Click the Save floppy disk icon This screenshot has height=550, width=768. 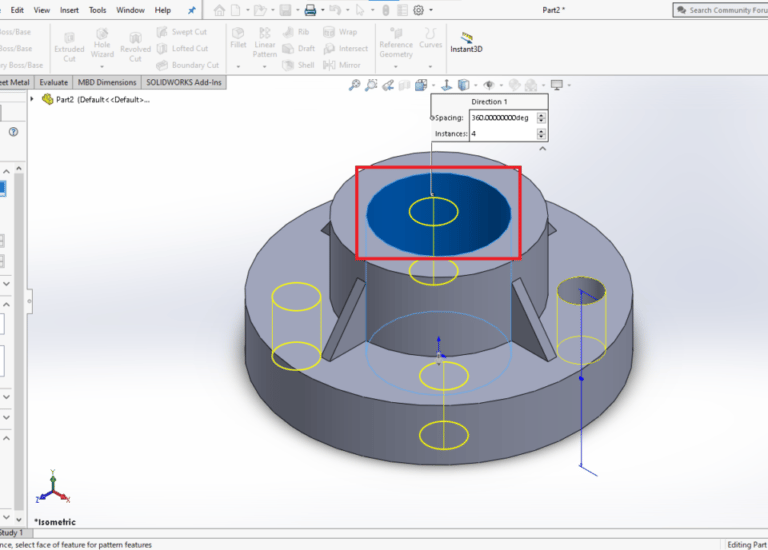[x=285, y=10]
